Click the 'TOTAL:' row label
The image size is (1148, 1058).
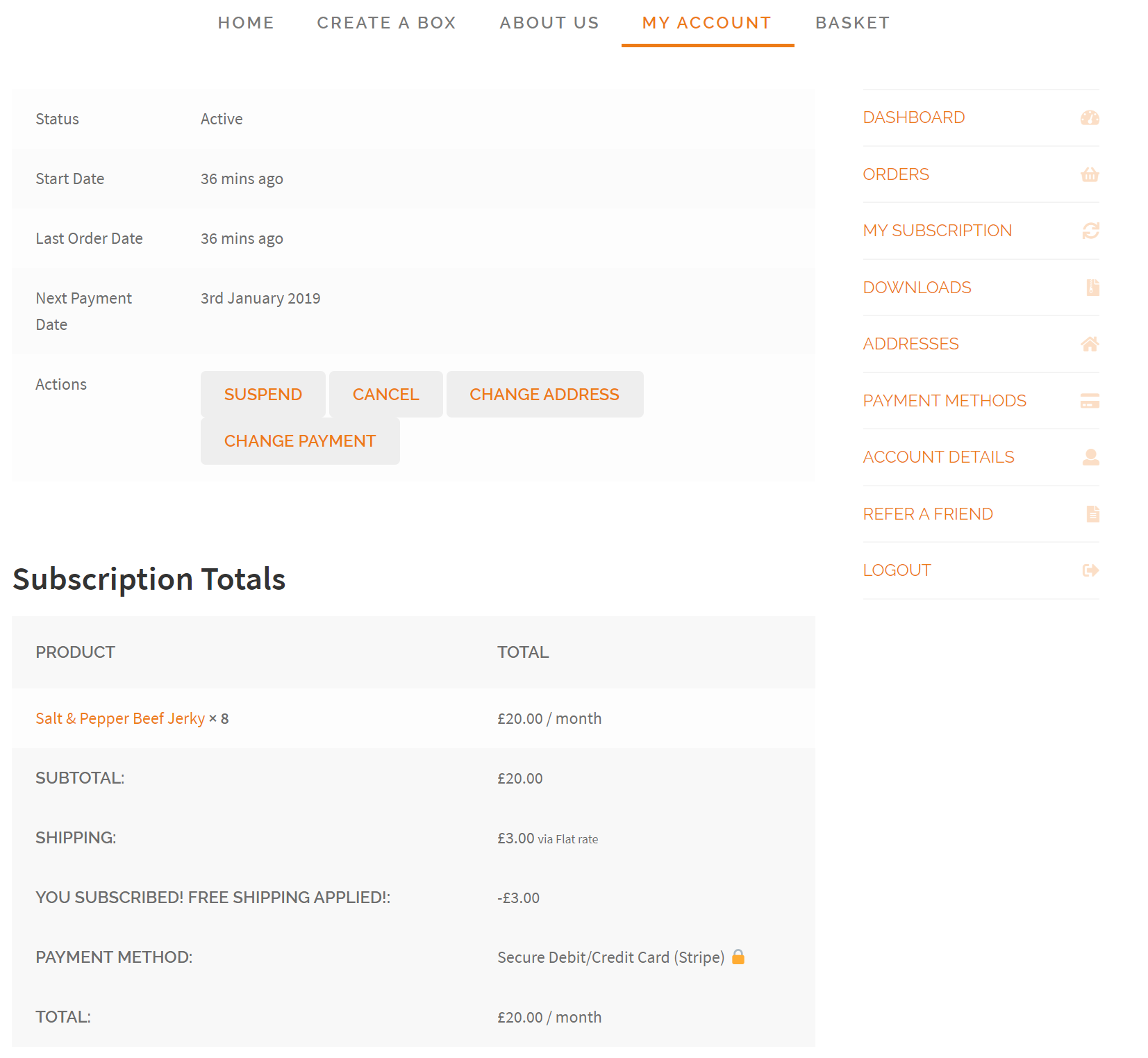pos(63,1017)
